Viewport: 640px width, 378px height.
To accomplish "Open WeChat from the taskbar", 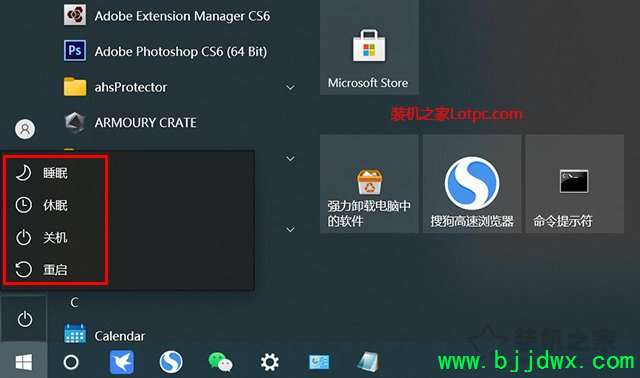I will 220,362.
